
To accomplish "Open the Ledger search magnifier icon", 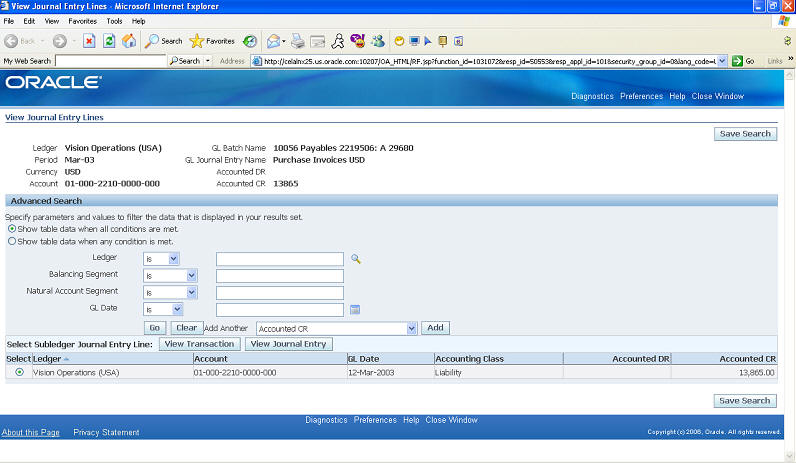I will (x=355, y=259).
